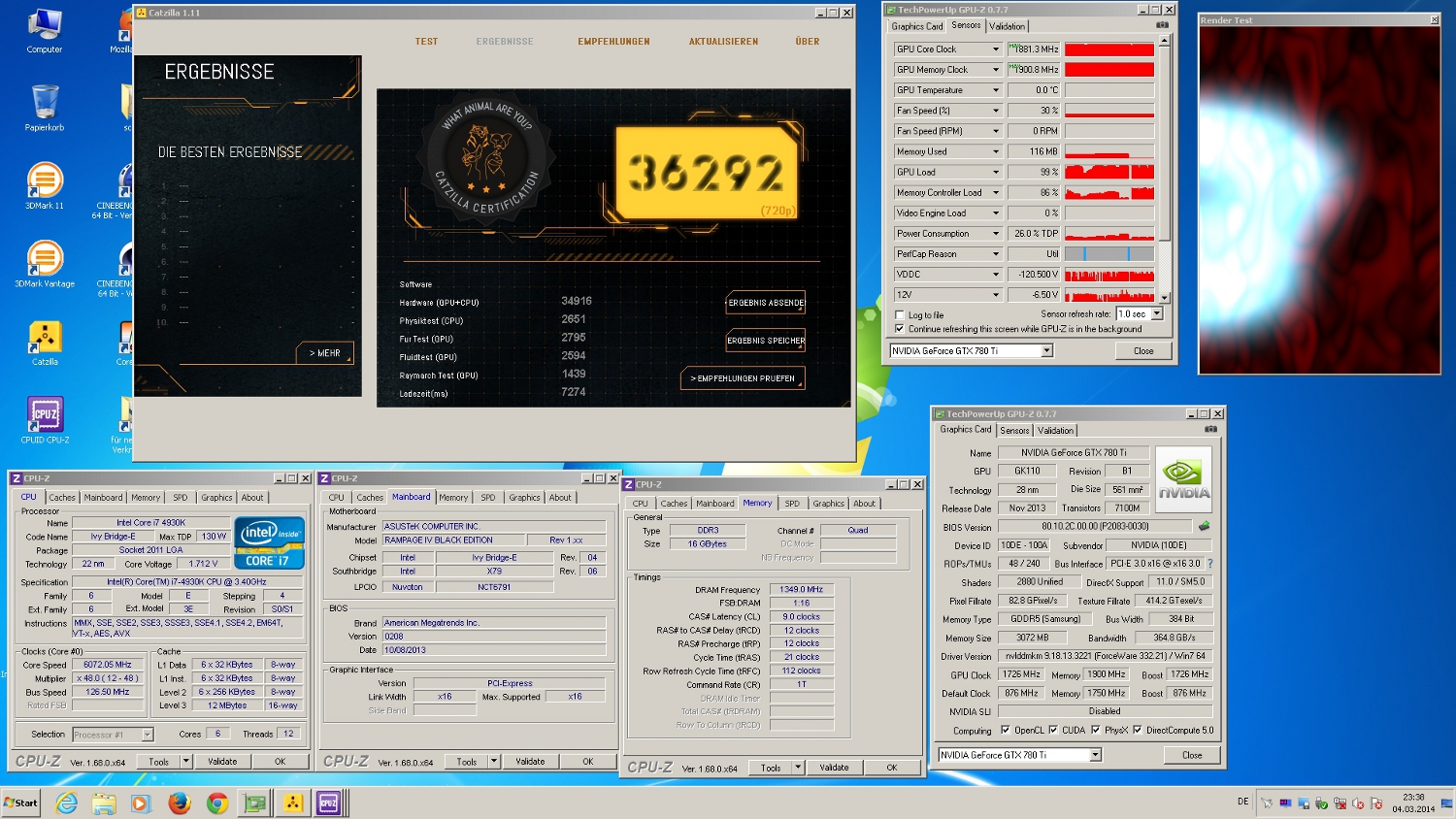Image resolution: width=1456 pixels, height=819 pixels.
Task: Launch 3DMark Vantage from the desktop
Action: 44,264
